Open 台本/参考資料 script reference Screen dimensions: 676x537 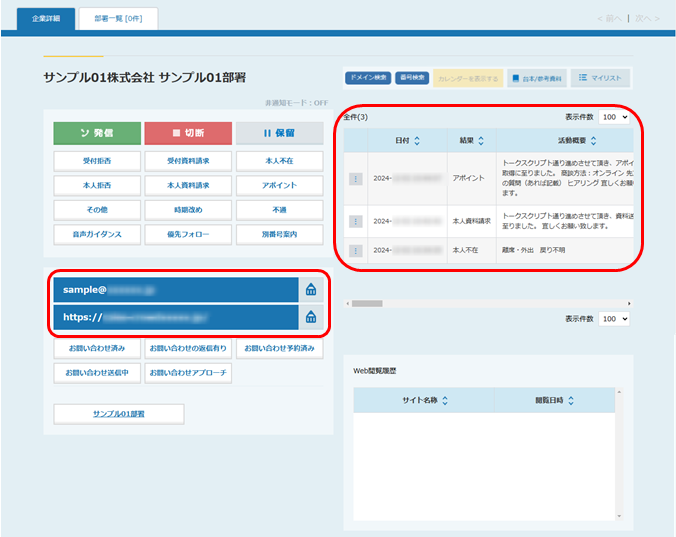point(536,77)
